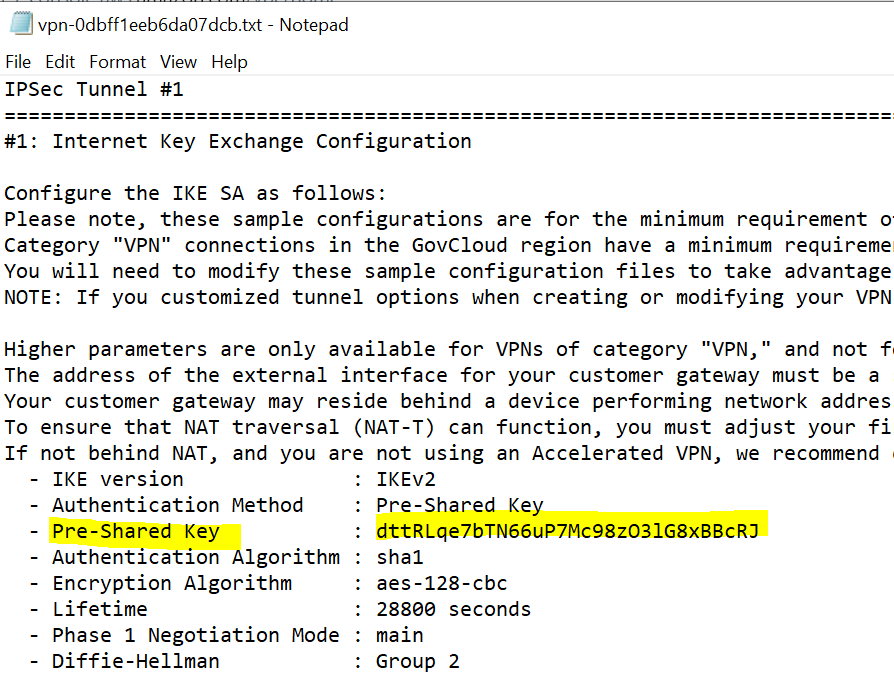This screenshot has height=691, width=894.
Task: Open the File menu
Action: (x=18, y=62)
